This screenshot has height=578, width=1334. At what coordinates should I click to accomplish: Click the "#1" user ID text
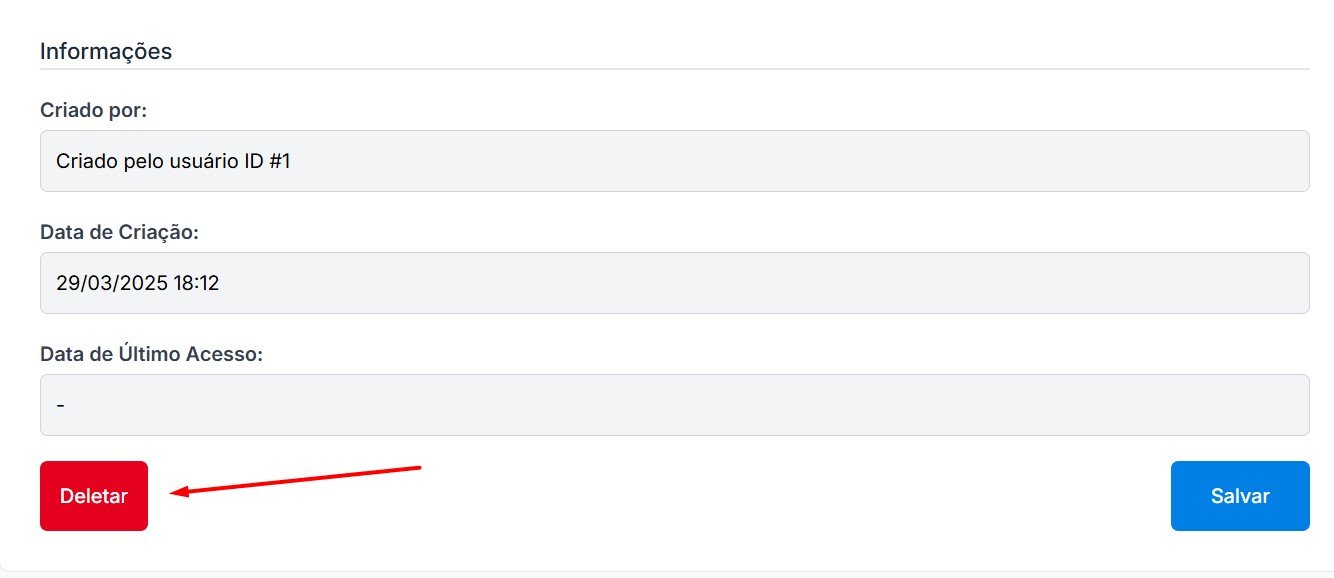(x=280, y=161)
